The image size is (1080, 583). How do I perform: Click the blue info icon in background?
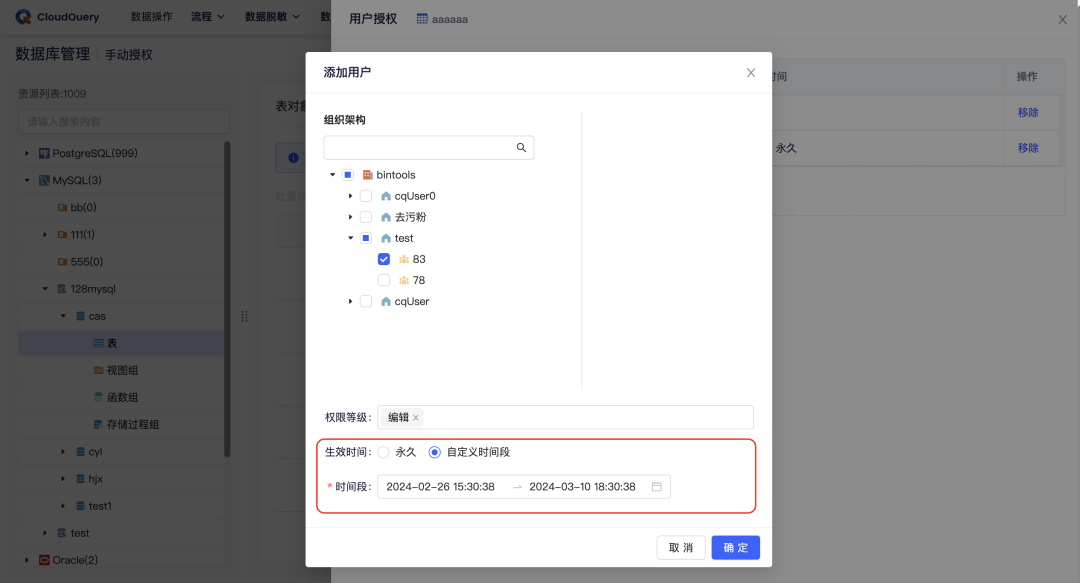(x=293, y=158)
